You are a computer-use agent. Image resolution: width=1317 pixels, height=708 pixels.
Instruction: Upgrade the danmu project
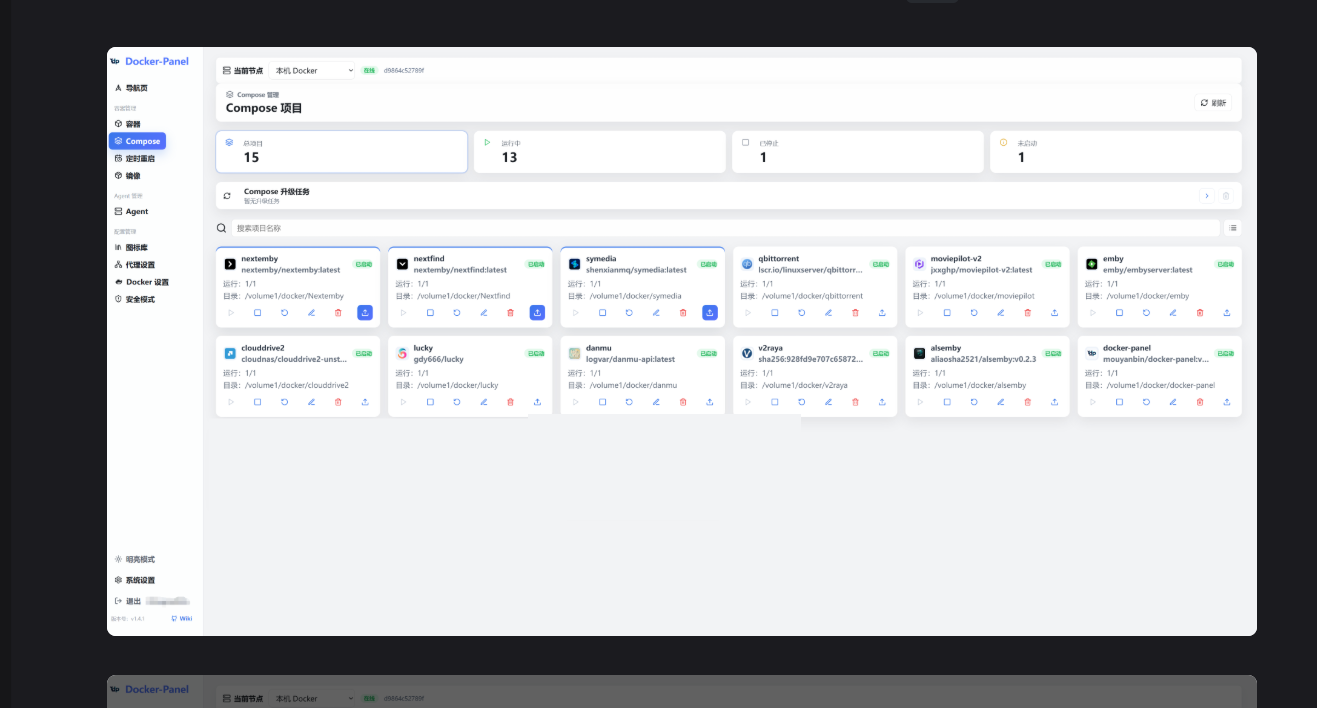pos(710,402)
